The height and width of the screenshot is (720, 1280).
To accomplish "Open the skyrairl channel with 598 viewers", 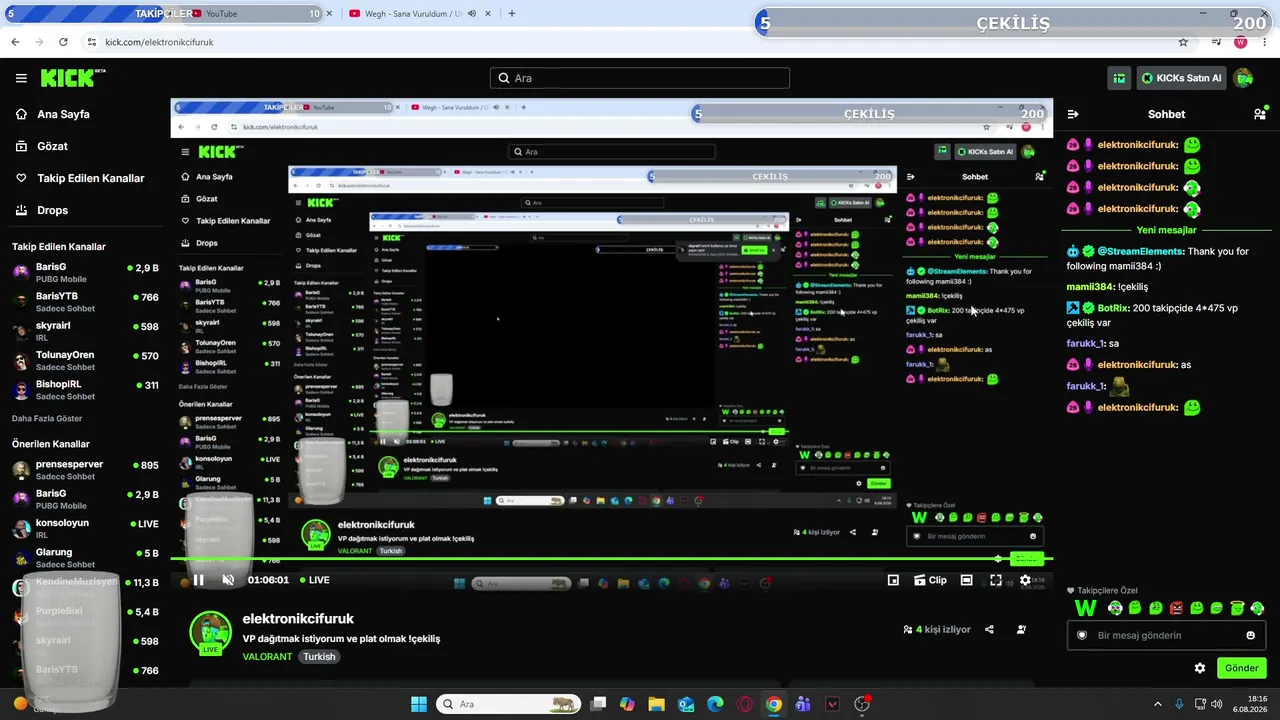I will tap(85, 331).
